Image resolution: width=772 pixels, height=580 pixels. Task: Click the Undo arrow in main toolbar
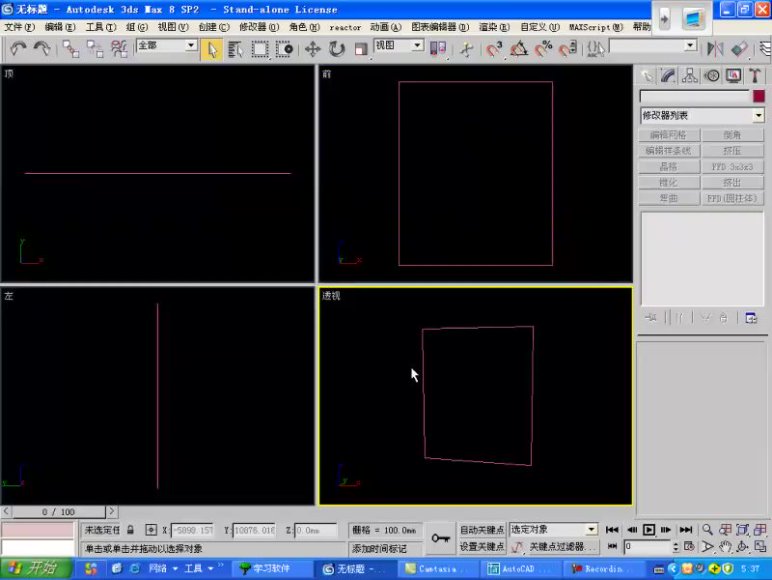click(17, 48)
